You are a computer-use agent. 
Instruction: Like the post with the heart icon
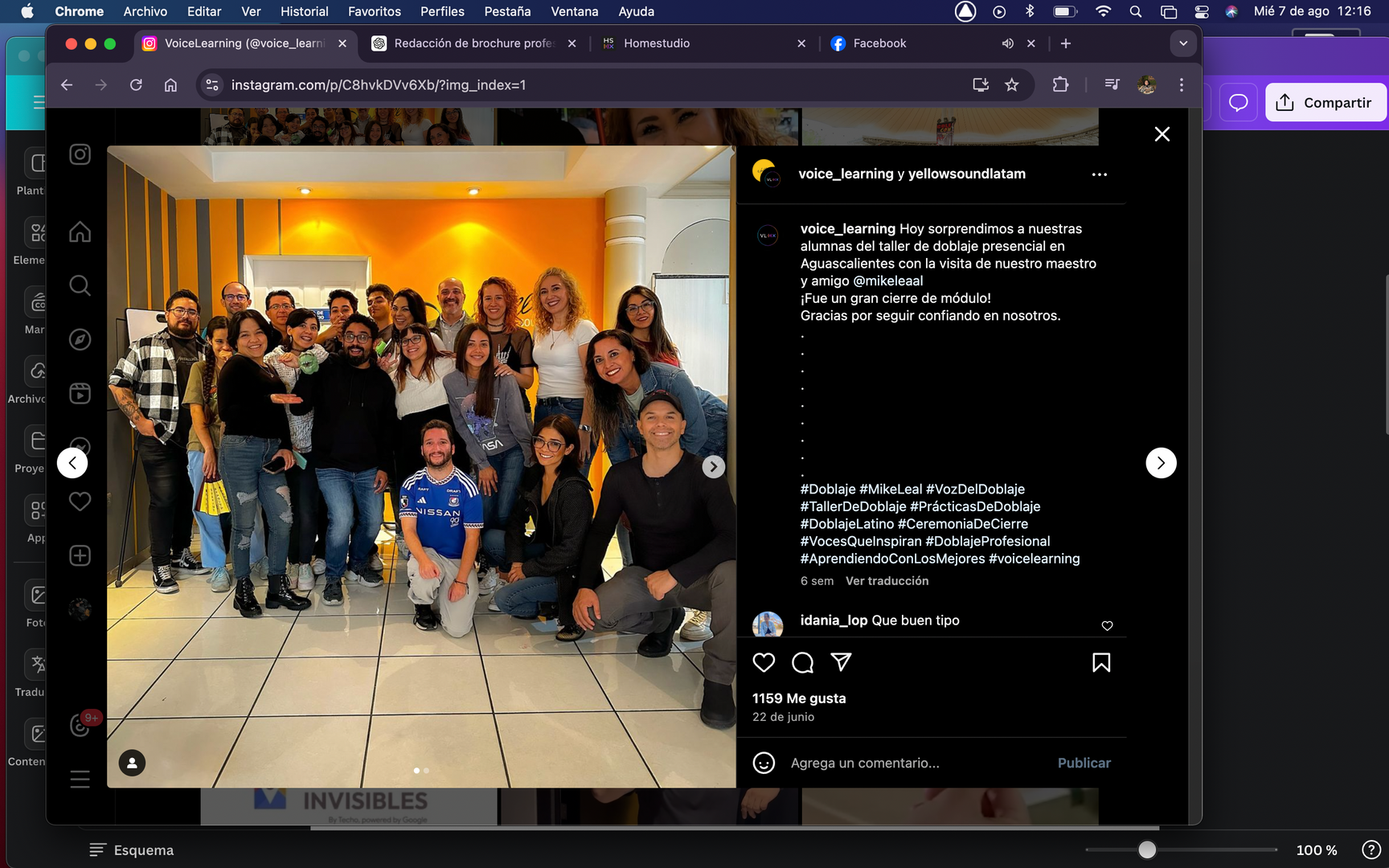[764, 662]
